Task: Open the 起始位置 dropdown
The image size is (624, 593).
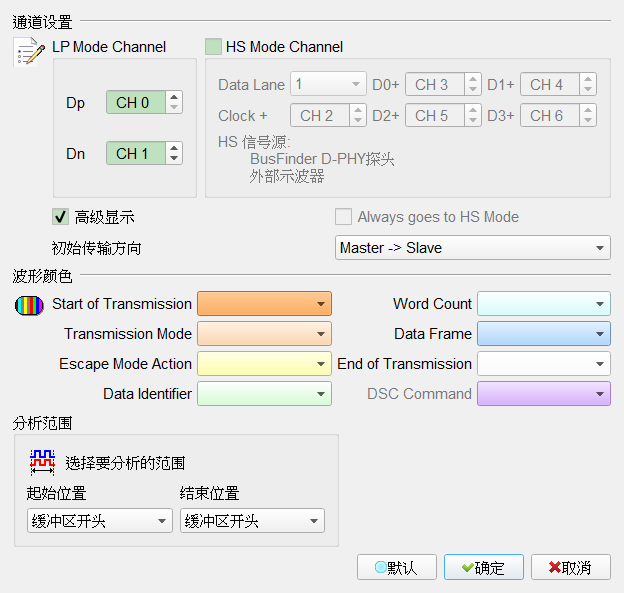Action: coord(100,521)
